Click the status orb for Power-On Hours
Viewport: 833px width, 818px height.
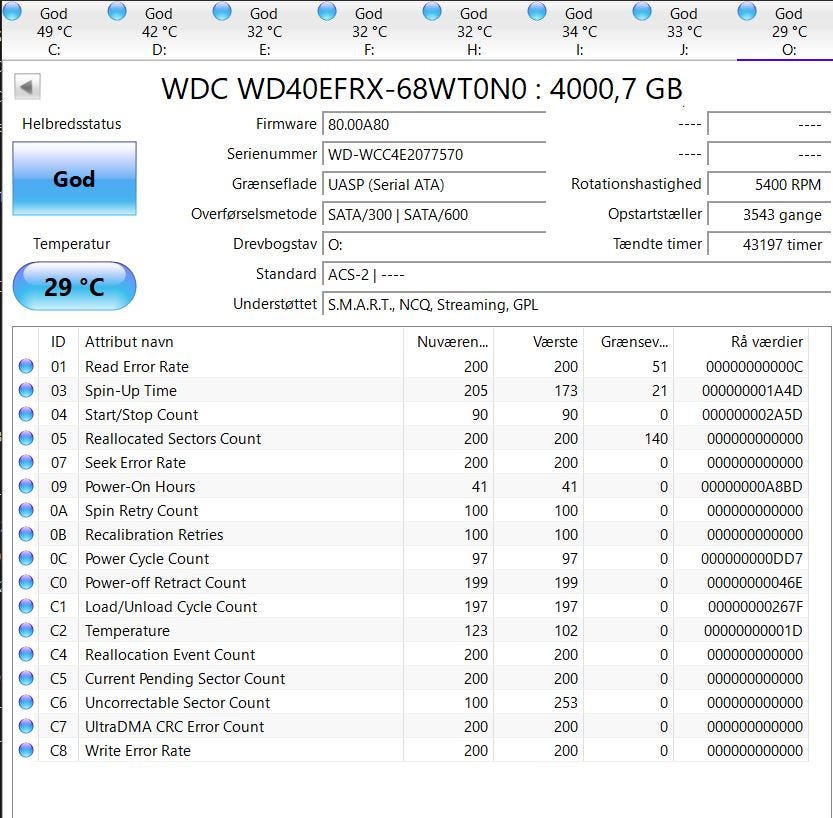[26, 486]
